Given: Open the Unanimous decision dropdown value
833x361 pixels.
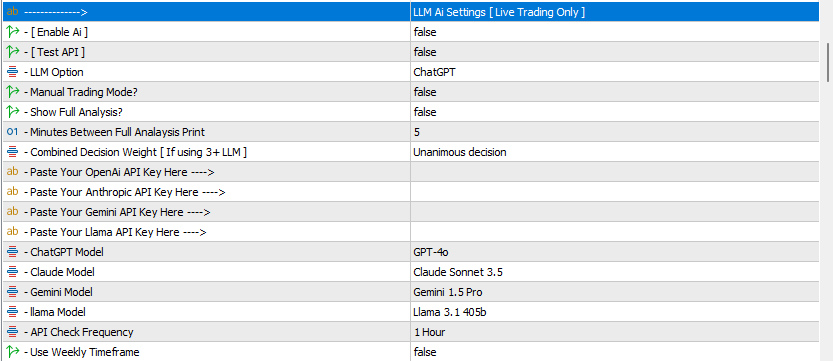Looking at the screenshot, I should 615,152.
